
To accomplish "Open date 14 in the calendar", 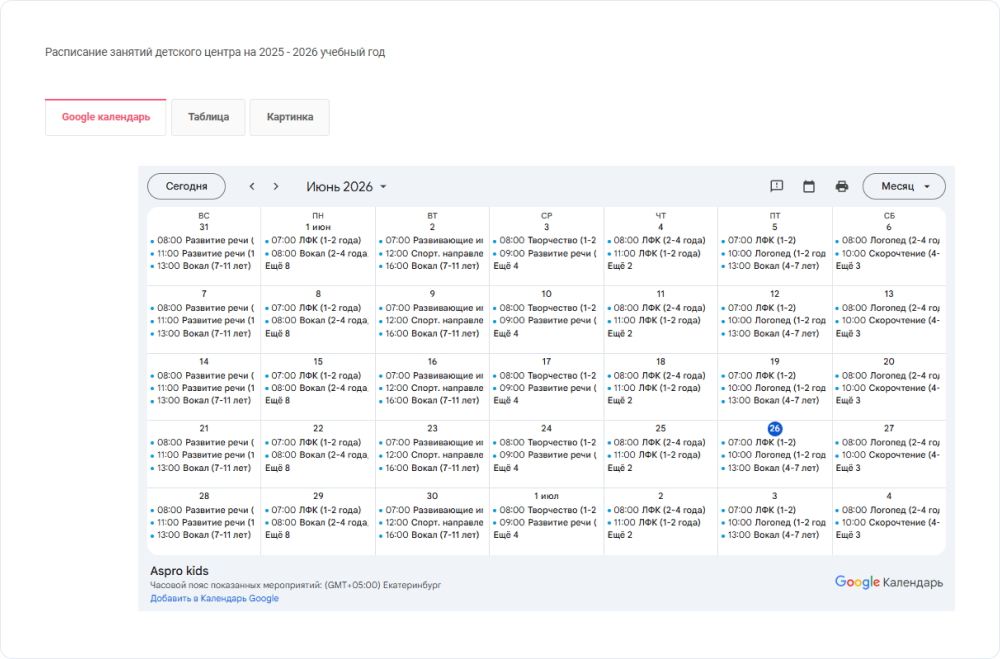I will click(203, 361).
